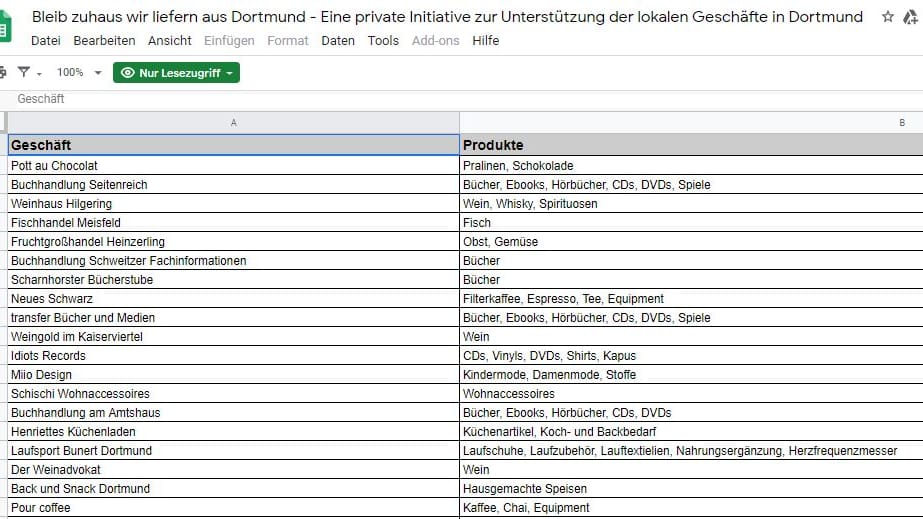Select cell Buchhandlung Schweitzer Fachinformationen

(x=234, y=261)
